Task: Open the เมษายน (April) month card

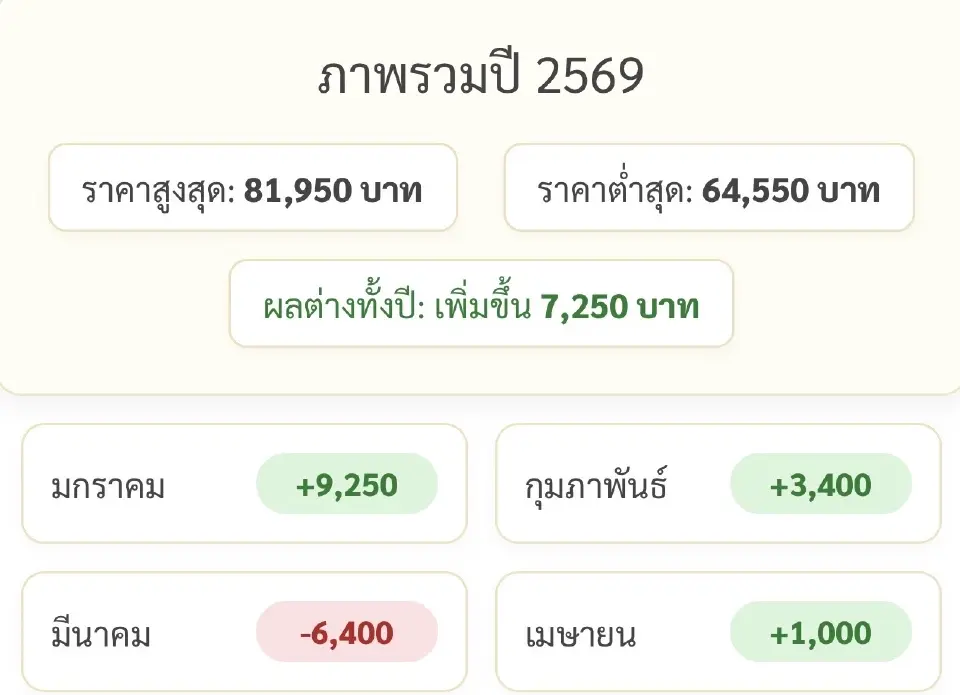Action: pyautogui.click(x=718, y=632)
